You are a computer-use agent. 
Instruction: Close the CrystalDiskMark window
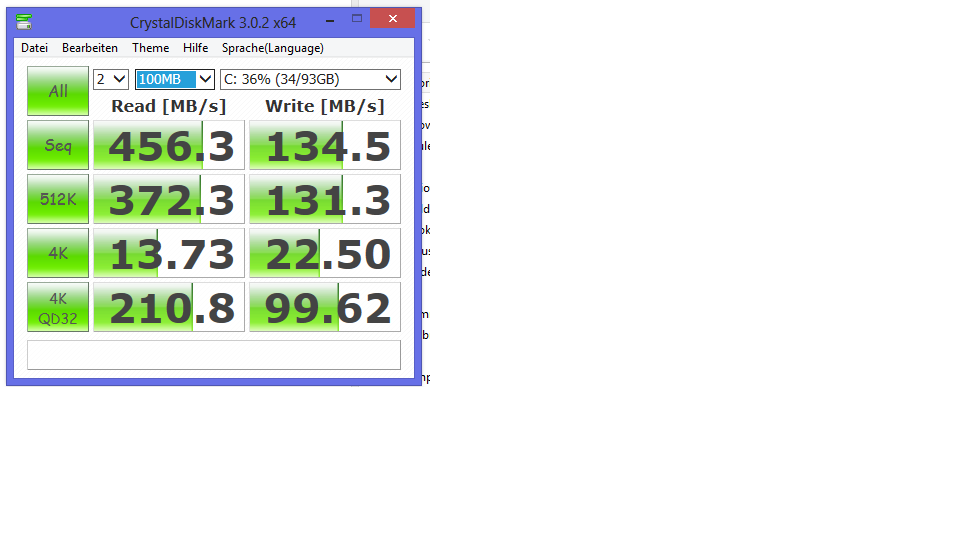(392, 19)
